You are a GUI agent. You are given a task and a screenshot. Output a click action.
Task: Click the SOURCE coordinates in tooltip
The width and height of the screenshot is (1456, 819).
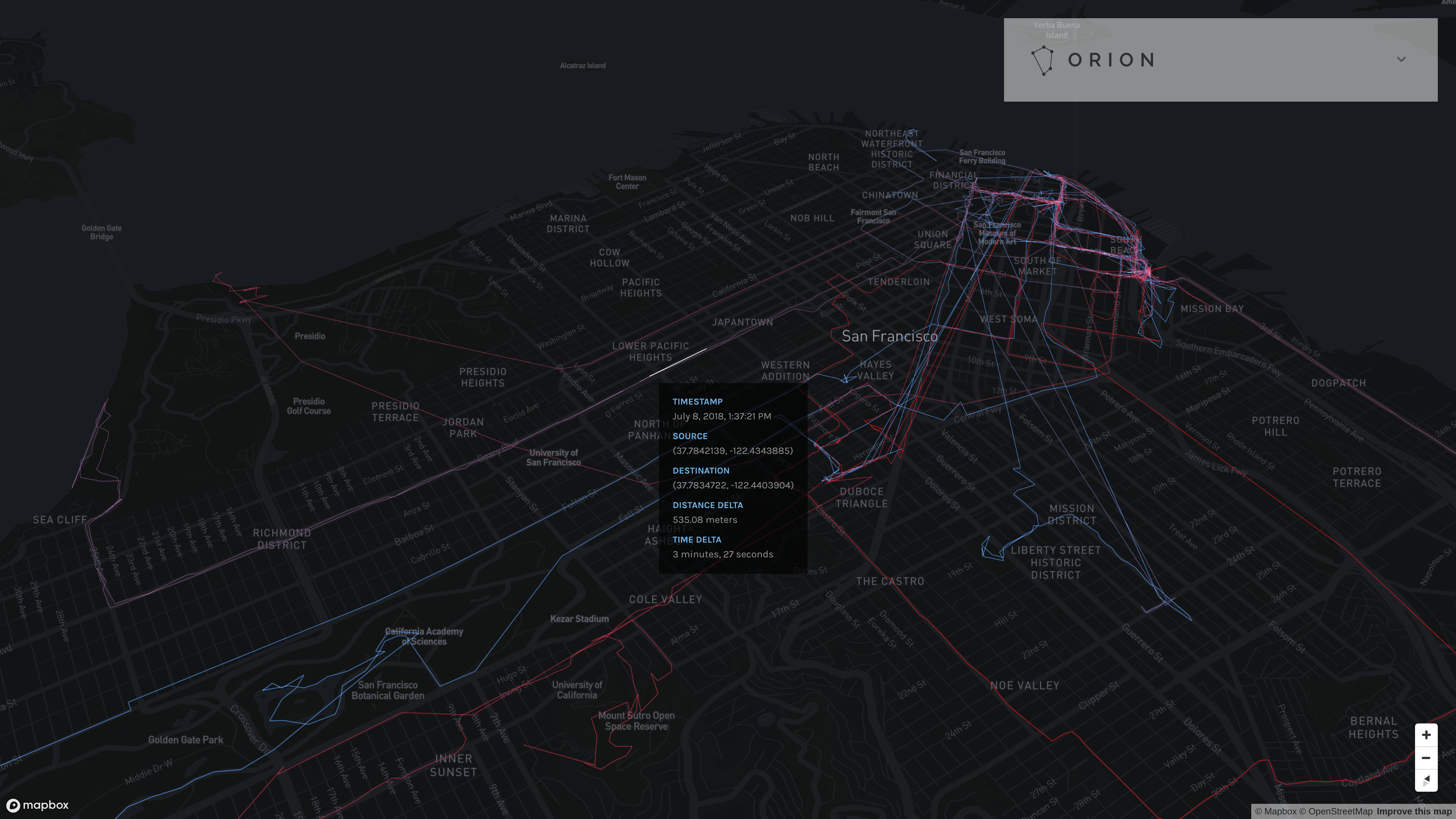[733, 450]
